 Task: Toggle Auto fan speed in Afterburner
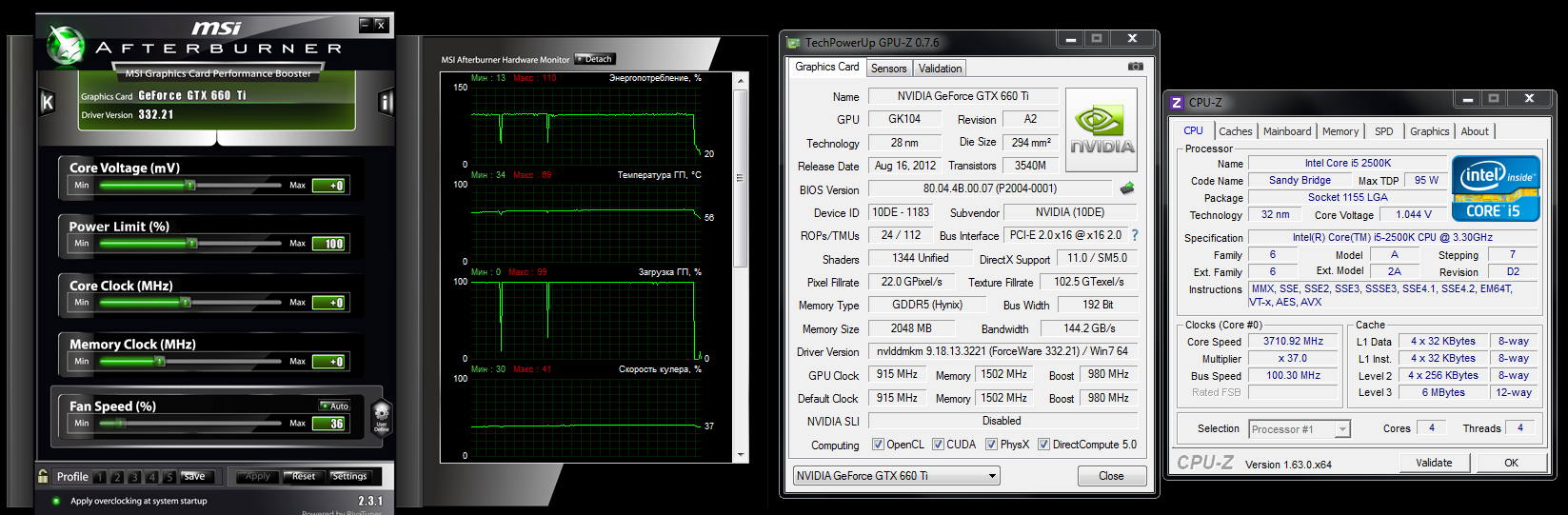coord(335,406)
